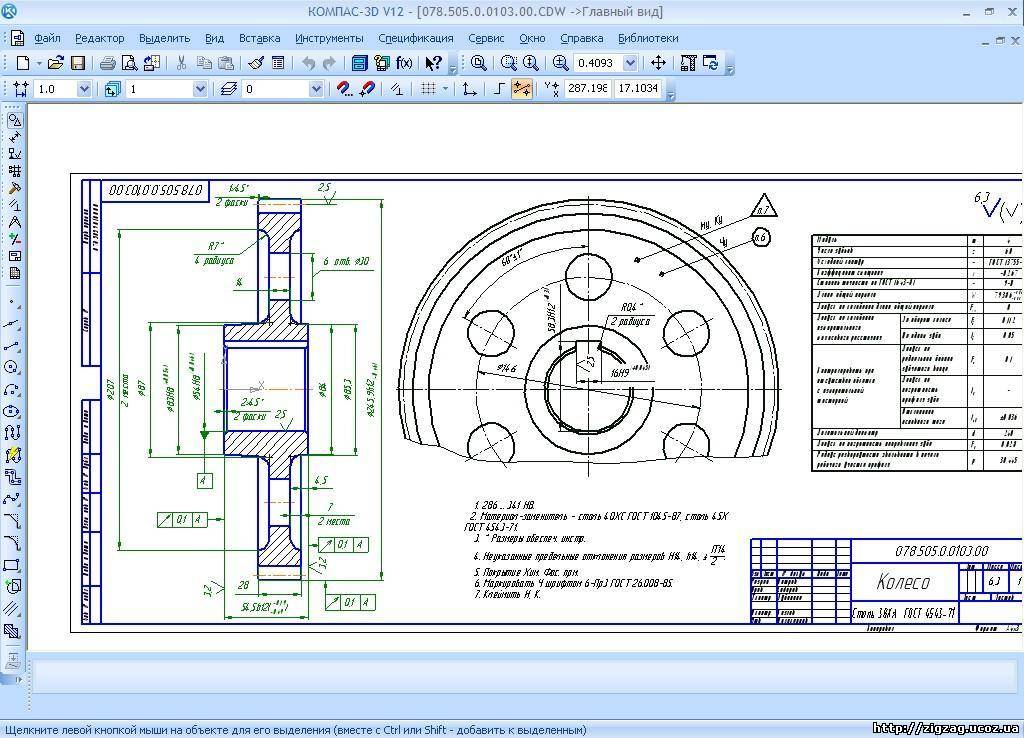Expand the view toolbar options chevron
The height and width of the screenshot is (738, 1024).
730,67
